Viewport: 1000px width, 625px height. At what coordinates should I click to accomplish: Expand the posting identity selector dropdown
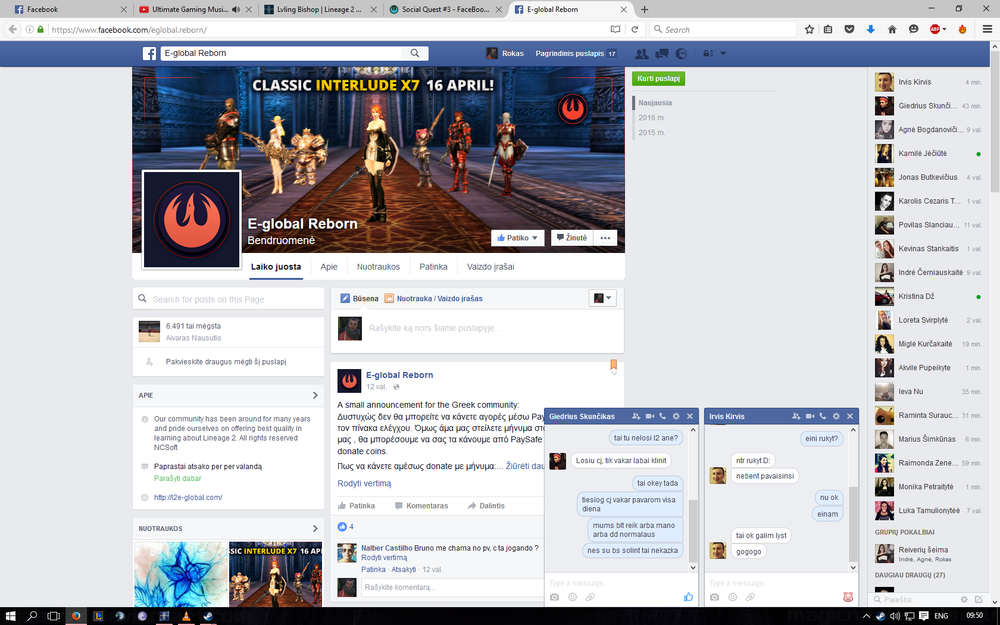click(x=603, y=298)
